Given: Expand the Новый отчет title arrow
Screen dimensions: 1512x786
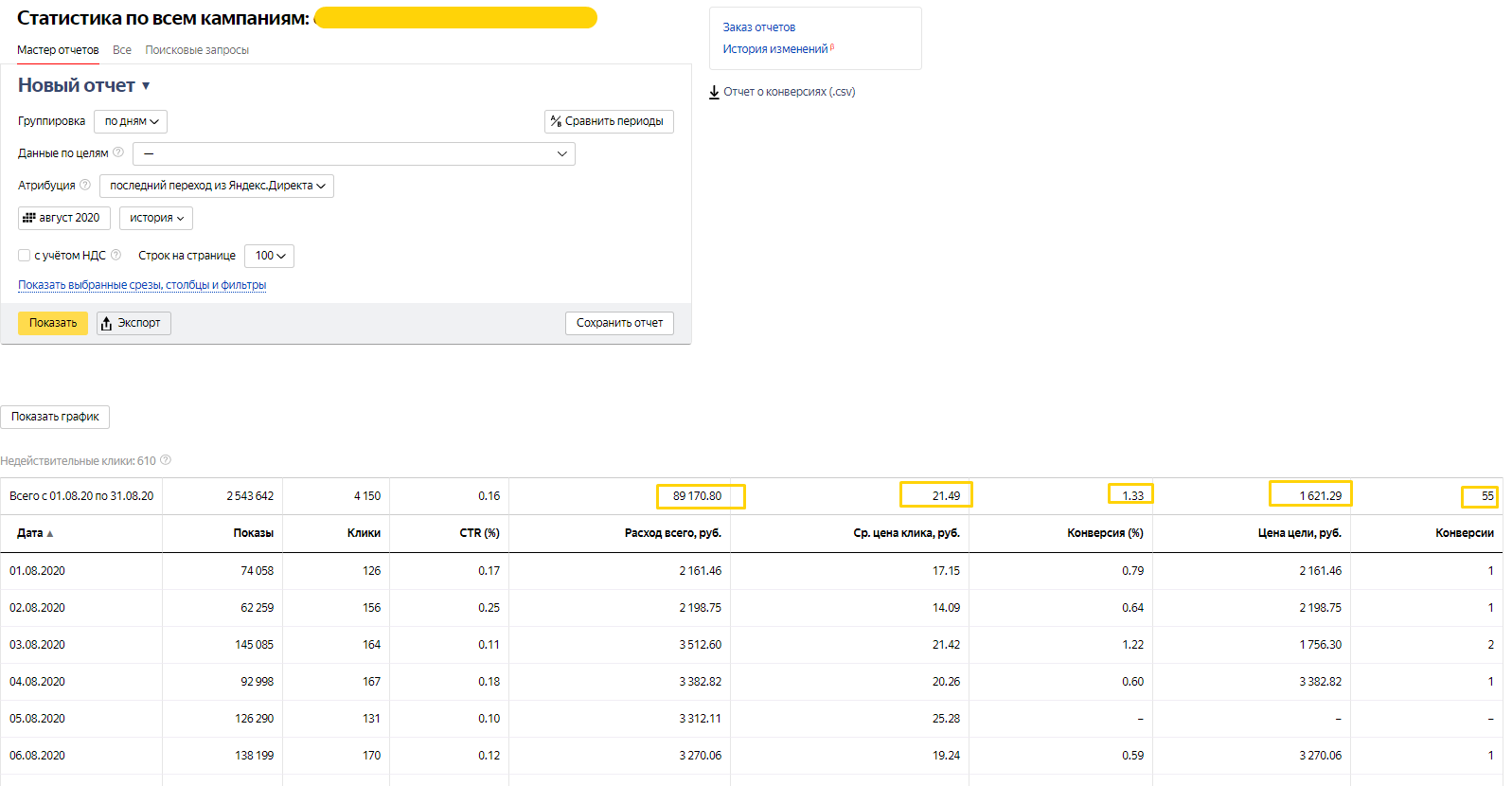Looking at the screenshot, I should pos(146,86).
